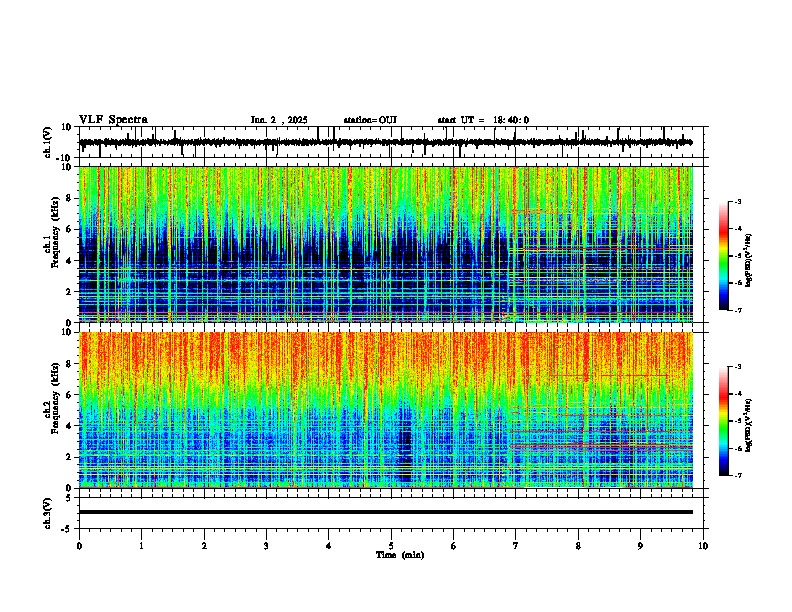Image resolution: width=792 pixels, height=612 pixels.
Task: Click the ch.1 voltage waveform trace
Action: [386, 142]
